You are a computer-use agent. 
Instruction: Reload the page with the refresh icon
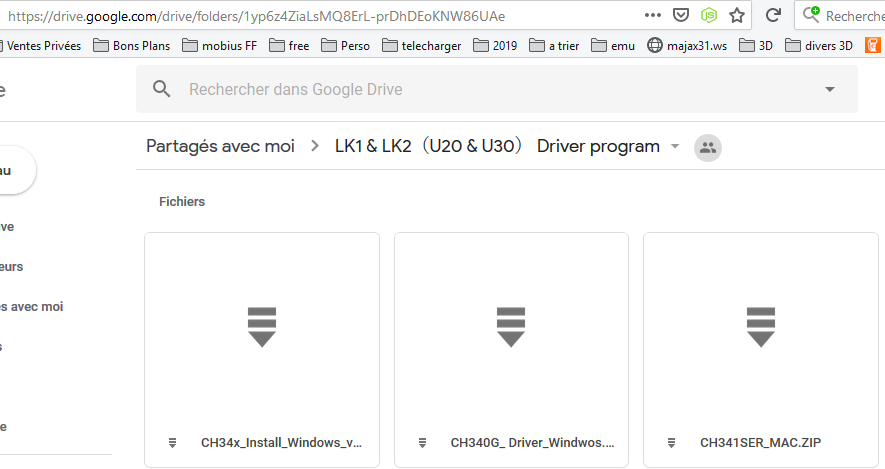point(773,15)
